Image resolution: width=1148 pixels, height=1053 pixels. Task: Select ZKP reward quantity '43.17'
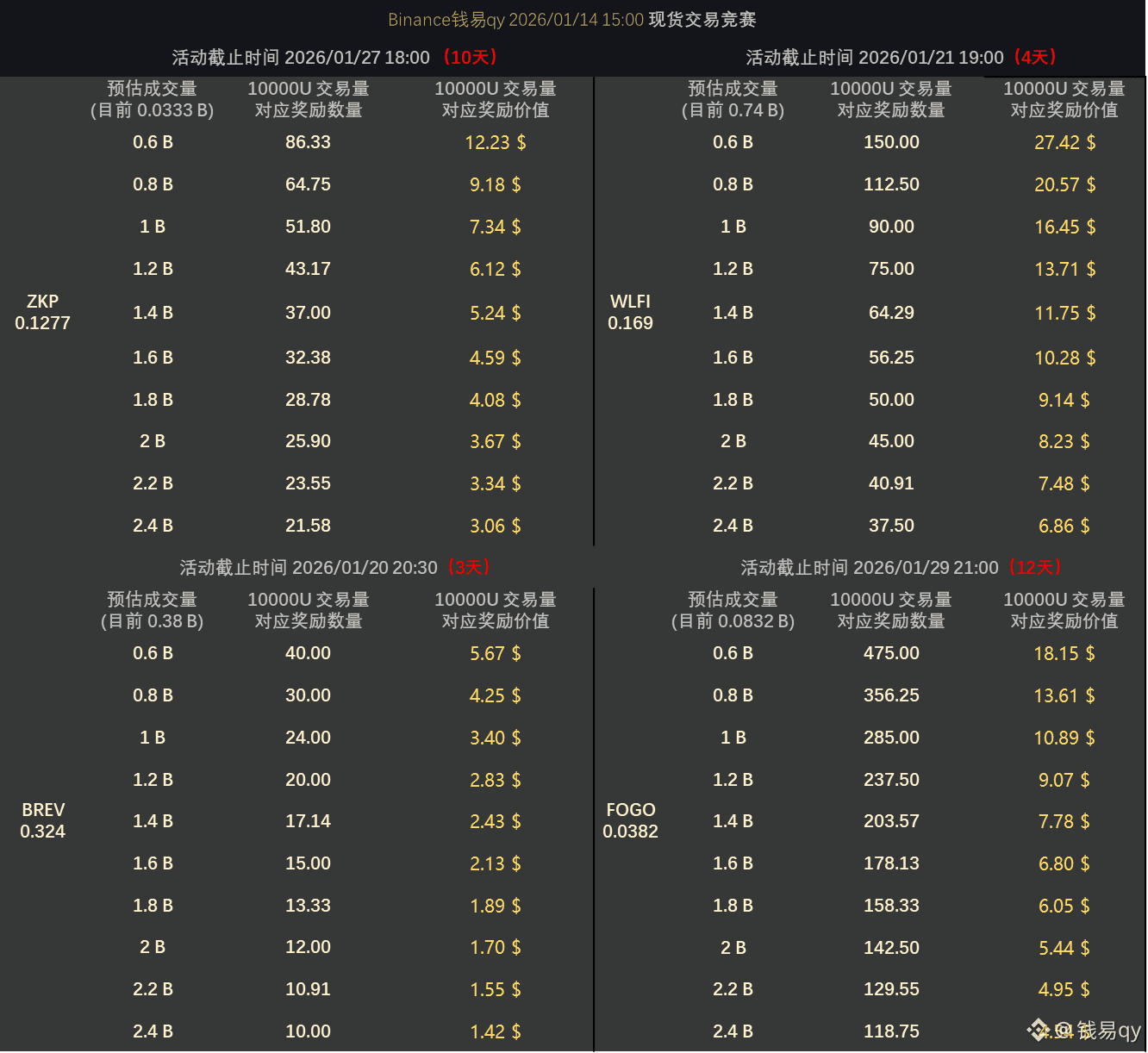(308, 269)
